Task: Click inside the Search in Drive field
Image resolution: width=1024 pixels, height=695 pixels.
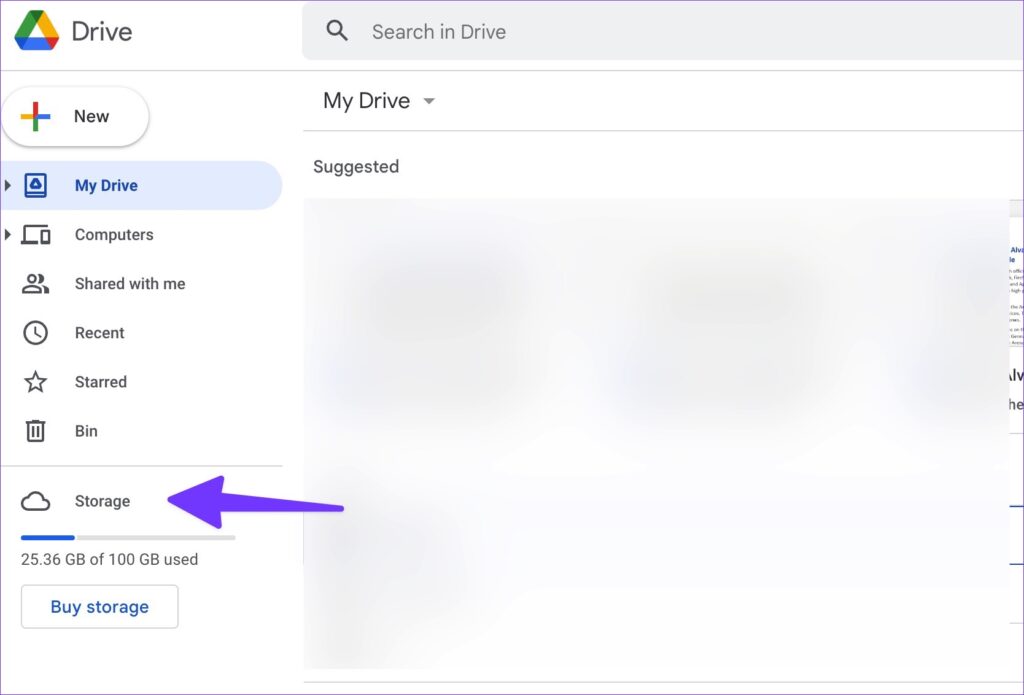Action: pyautogui.click(x=500, y=31)
